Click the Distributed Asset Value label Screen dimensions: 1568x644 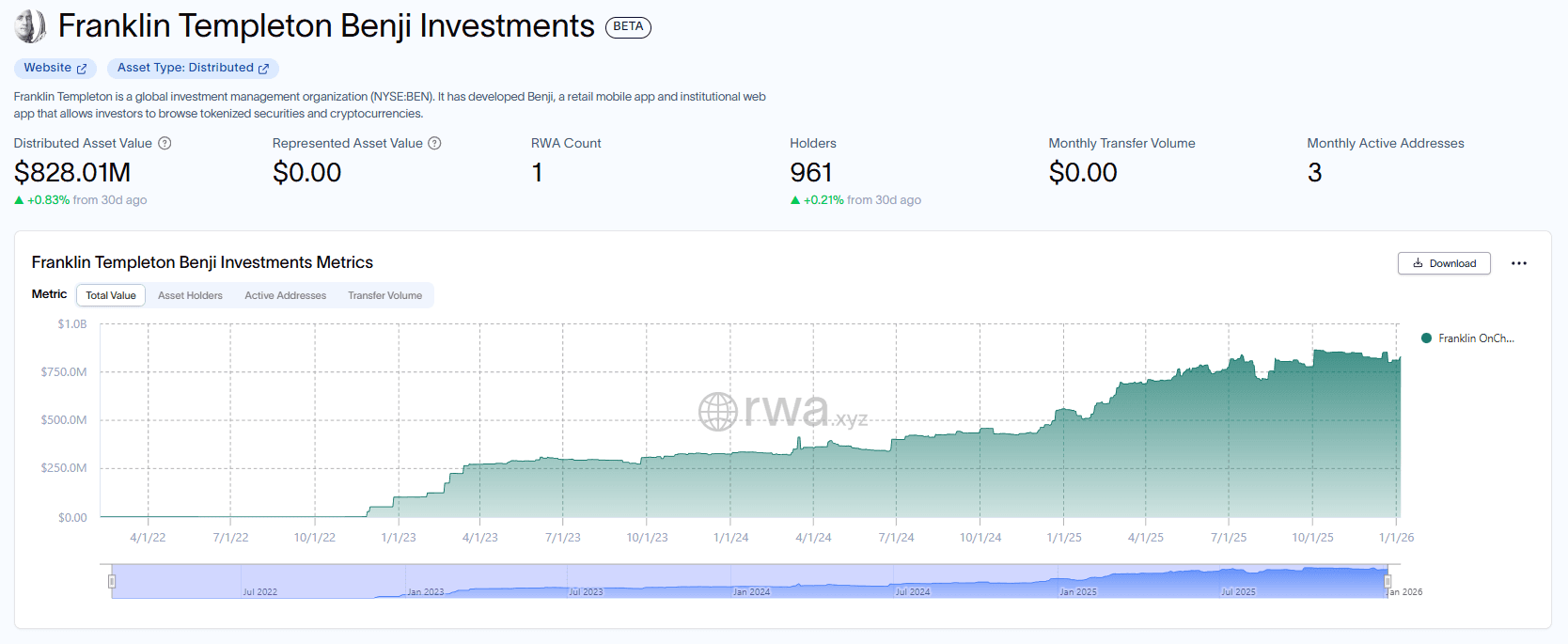point(83,143)
